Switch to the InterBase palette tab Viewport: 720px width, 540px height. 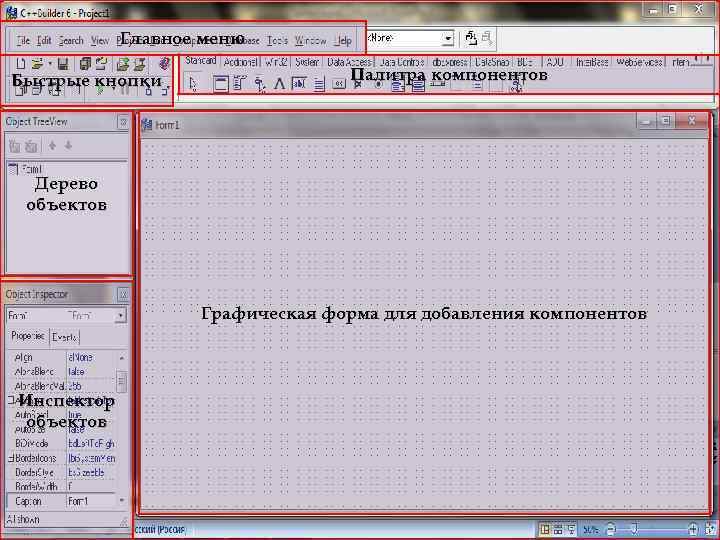pyautogui.click(x=592, y=62)
